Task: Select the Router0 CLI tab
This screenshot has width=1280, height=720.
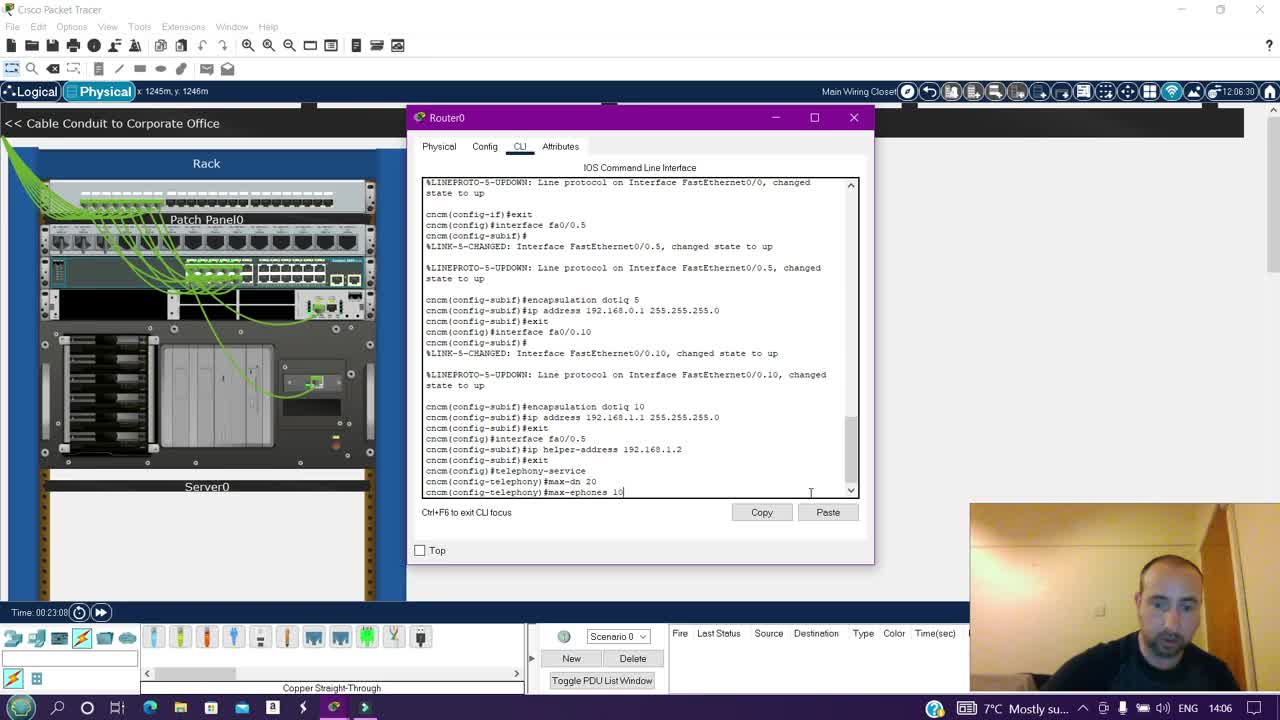Action: [520, 146]
